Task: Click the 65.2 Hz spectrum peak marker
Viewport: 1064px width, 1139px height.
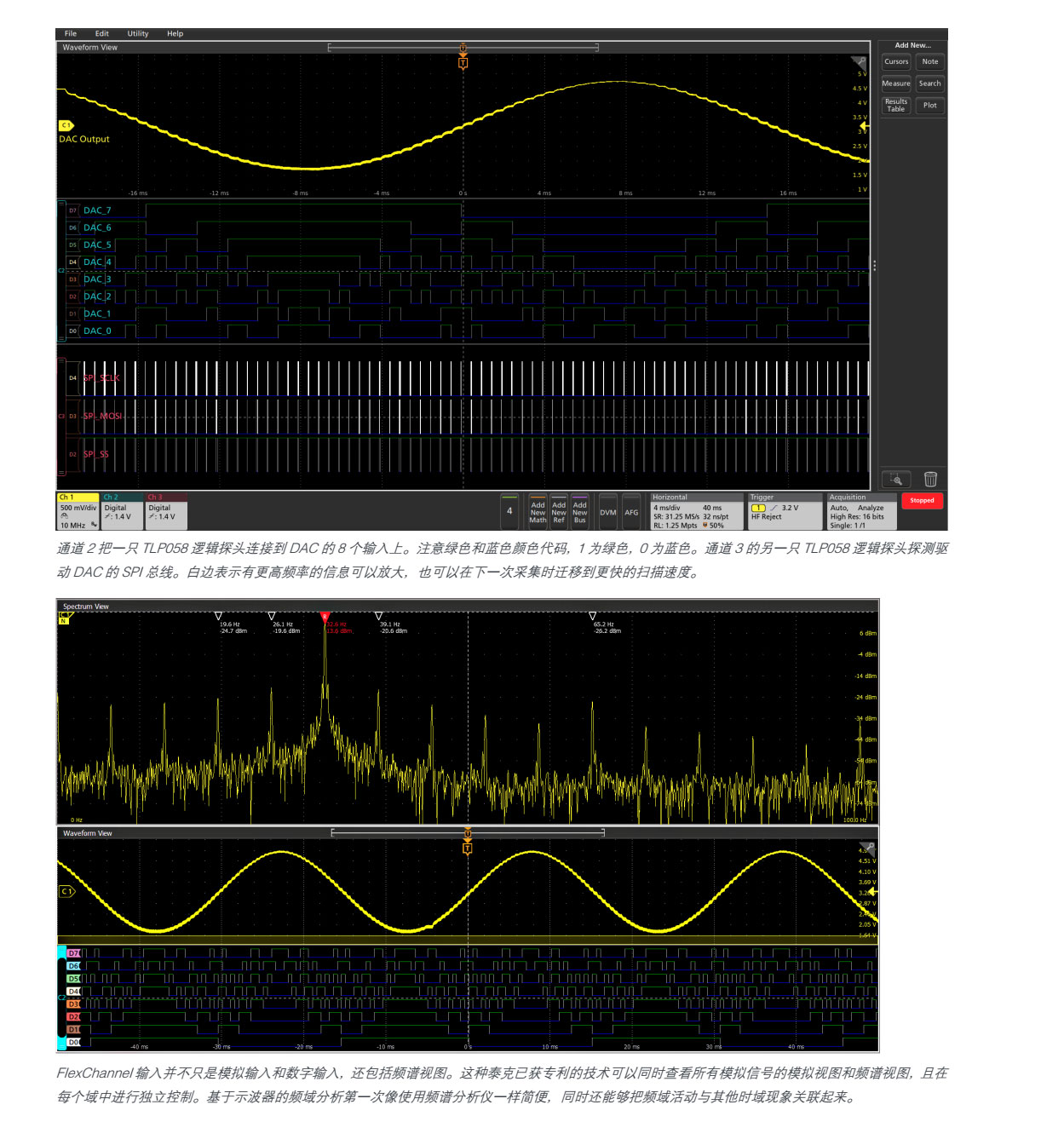Action: tap(593, 616)
